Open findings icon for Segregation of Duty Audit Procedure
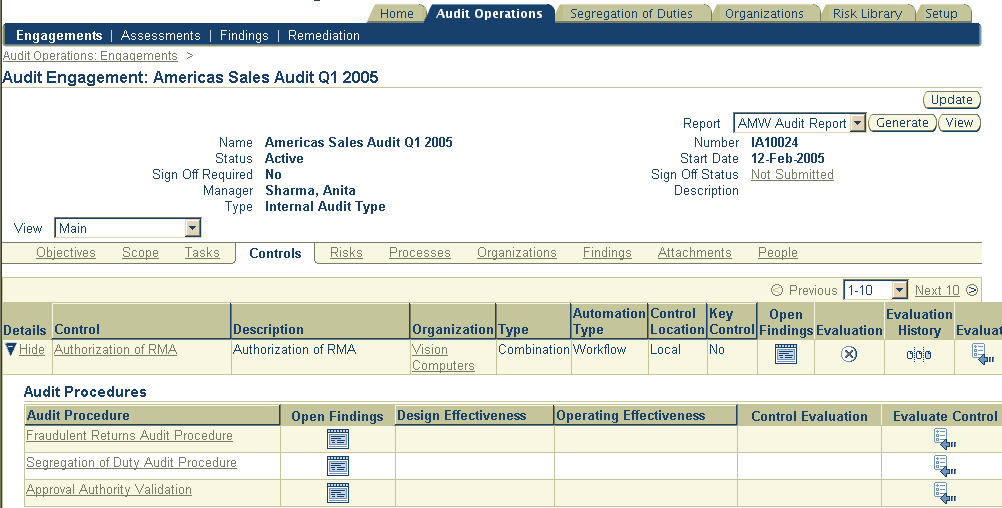Image resolution: width=1002 pixels, height=508 pixels. tap(337, 466)
